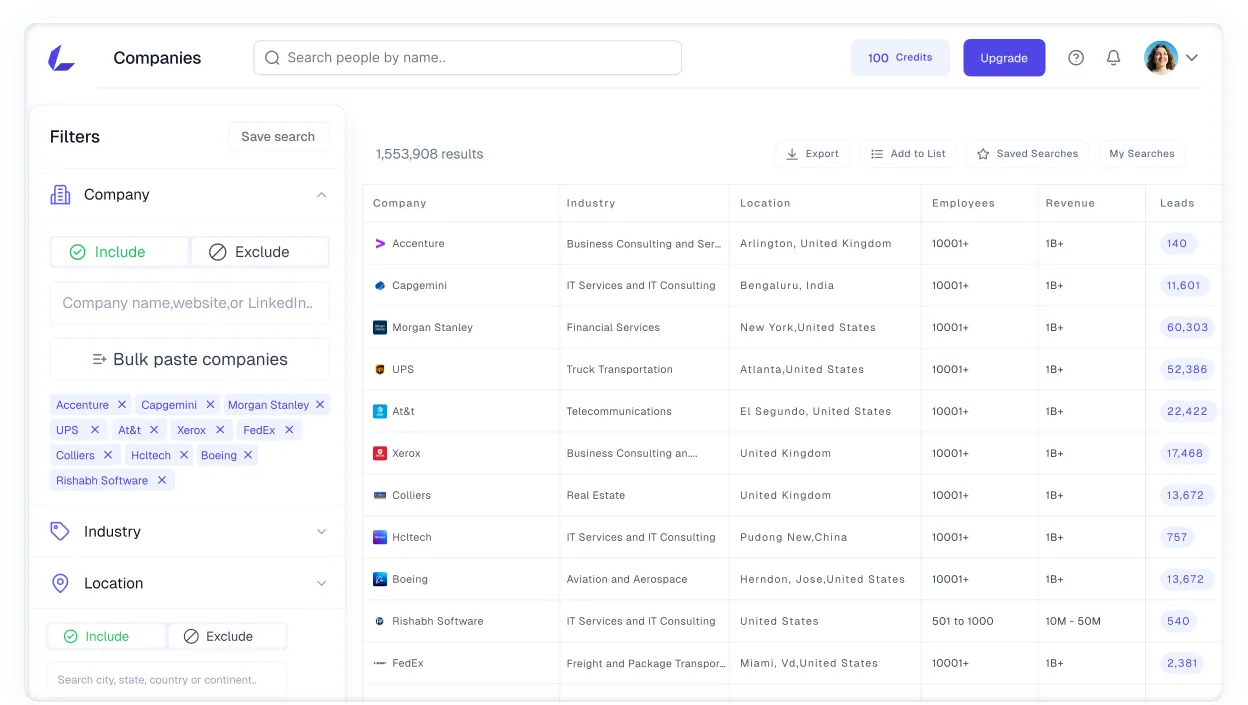Screen dimensions: 1248x705
Task: Click the Rishabh Software logo icon in table
Action: (x=380, y=621)
